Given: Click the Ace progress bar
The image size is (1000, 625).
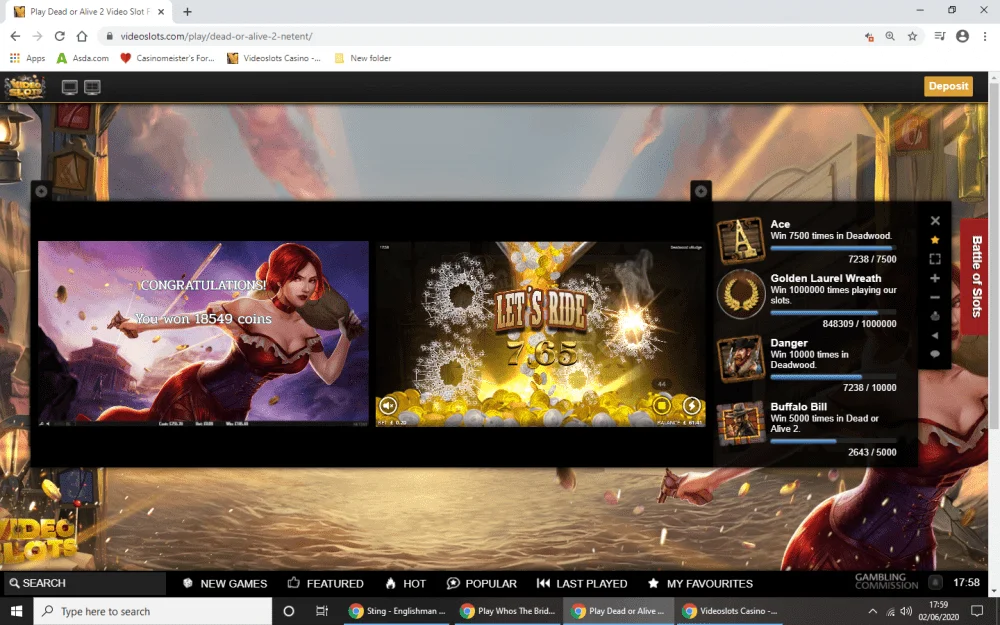Looking at the screenshot, I should [833, 248].
